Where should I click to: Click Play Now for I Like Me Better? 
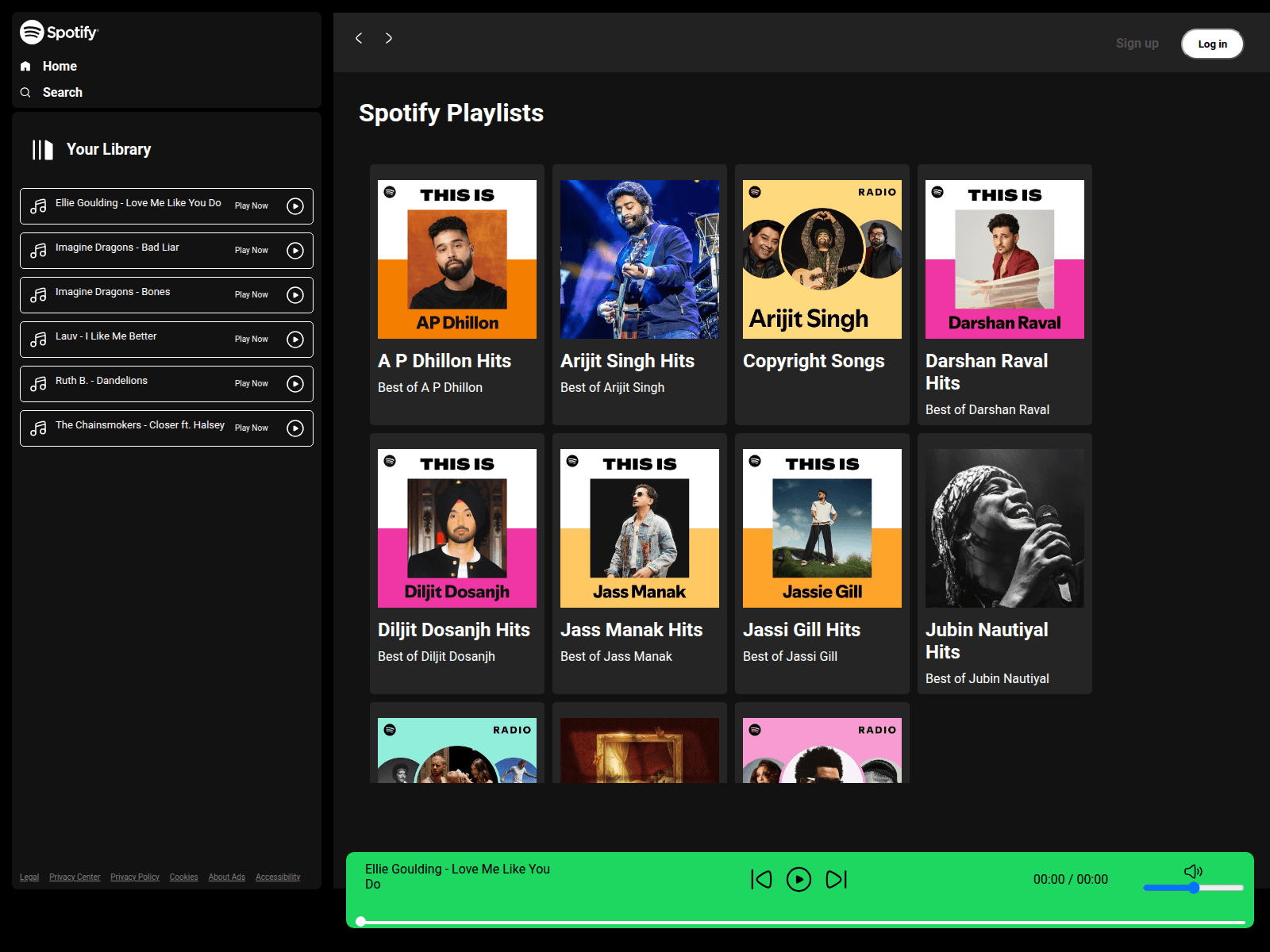tap(252, 340)
